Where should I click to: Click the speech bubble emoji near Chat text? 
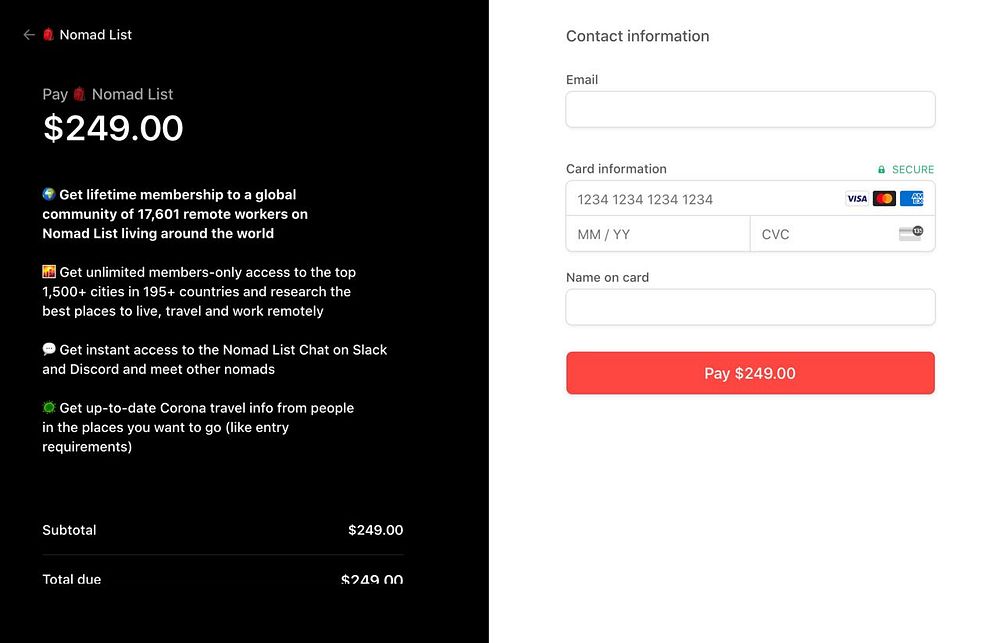49,350
